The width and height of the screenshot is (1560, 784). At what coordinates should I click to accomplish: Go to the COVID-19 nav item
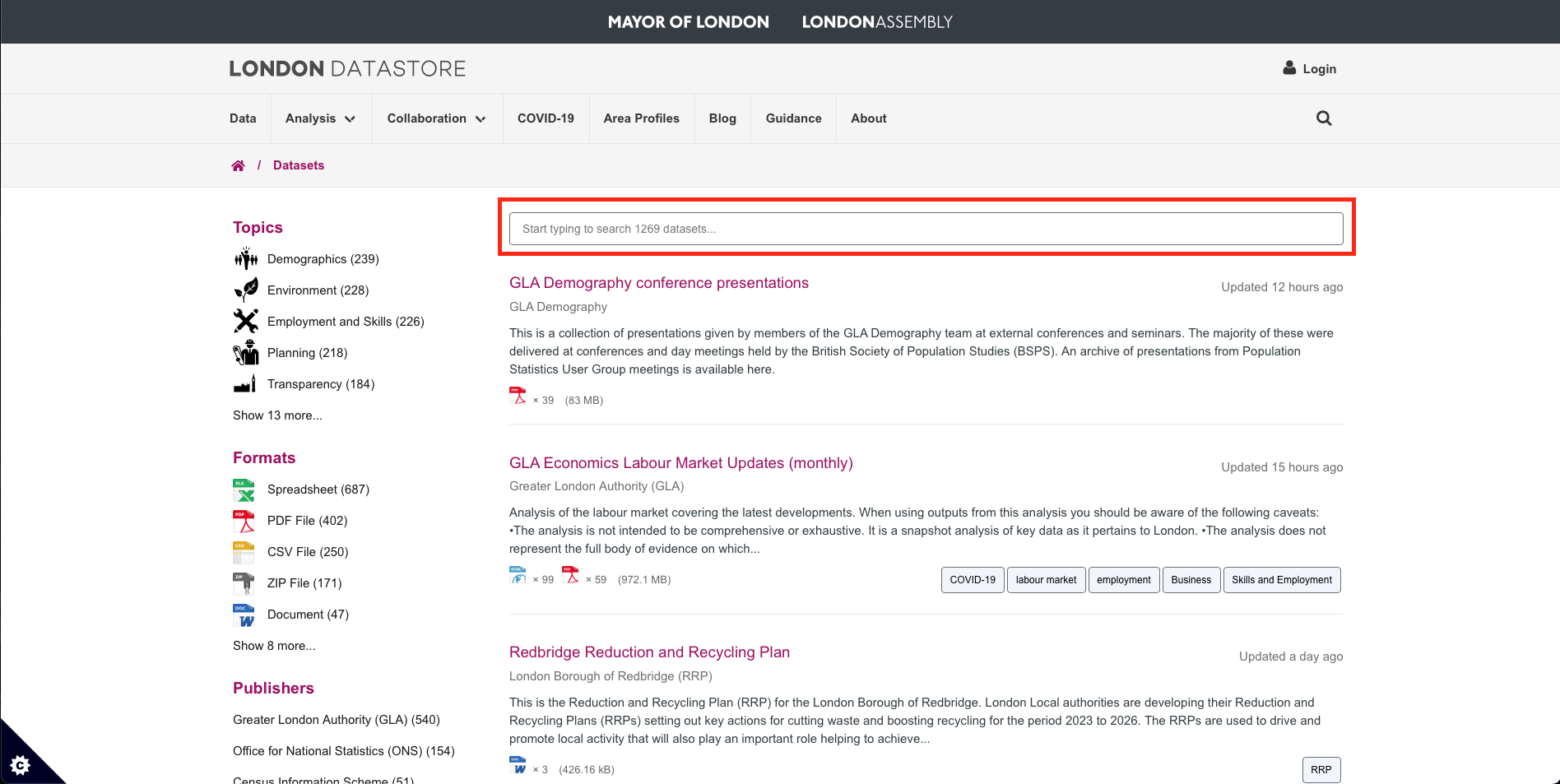point(546,118)
